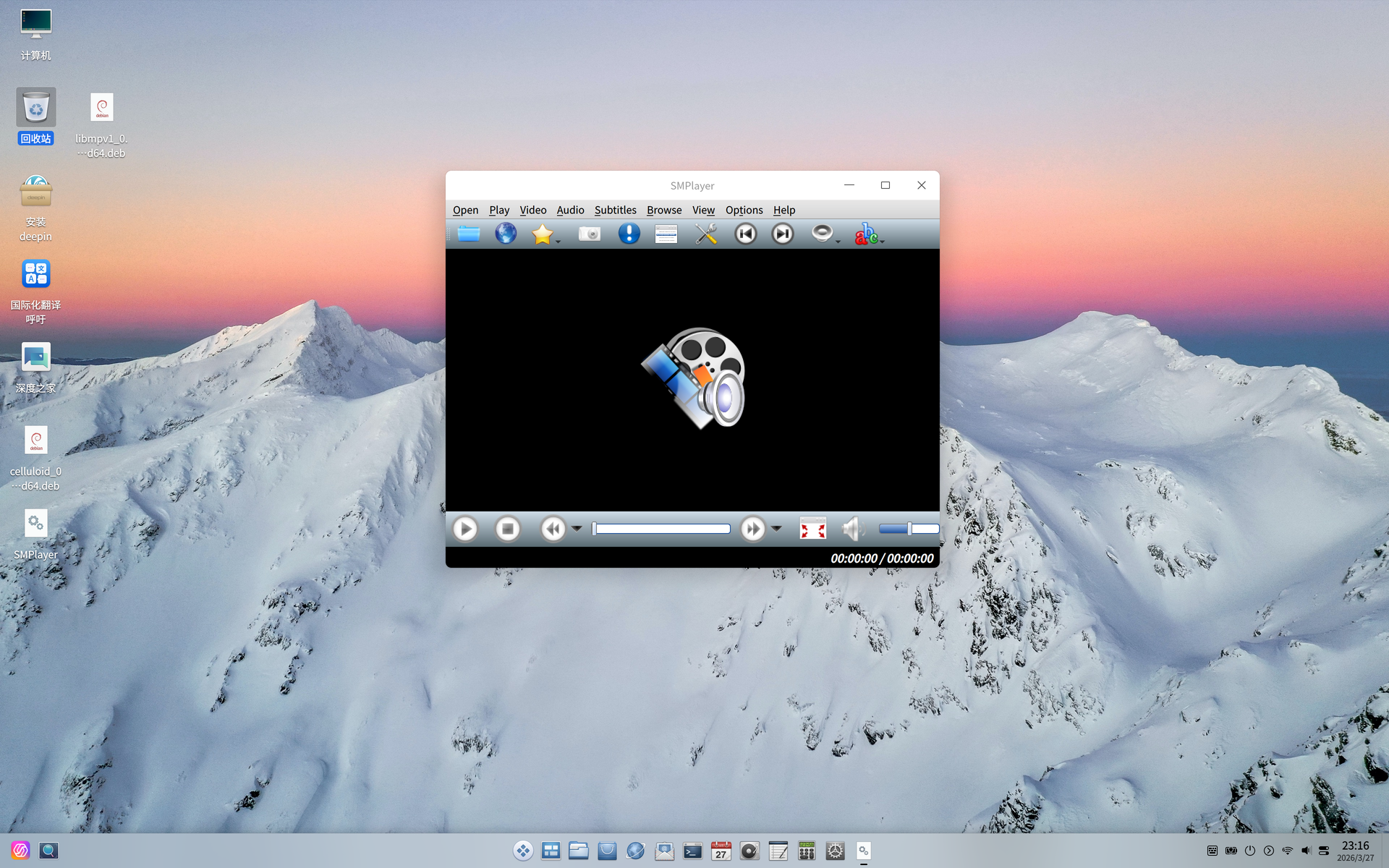
Task: Show file info via blue exclamation icon
Action: [629, 234]
